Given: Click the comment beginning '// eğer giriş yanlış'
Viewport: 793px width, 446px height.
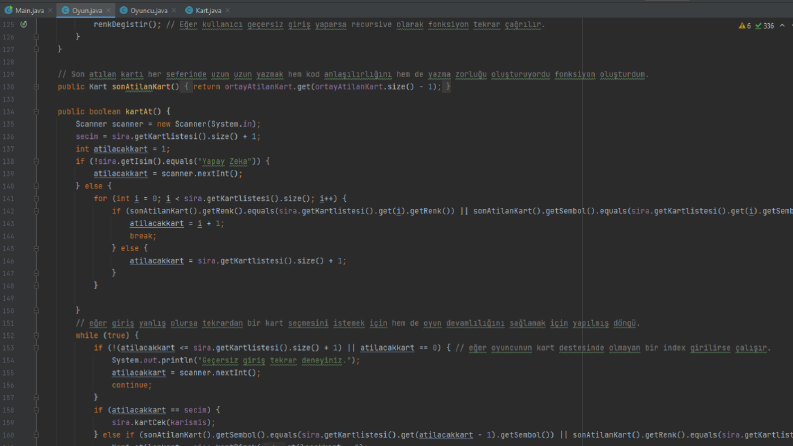Looking at the screenshot, I should click(x=358, y=323).
